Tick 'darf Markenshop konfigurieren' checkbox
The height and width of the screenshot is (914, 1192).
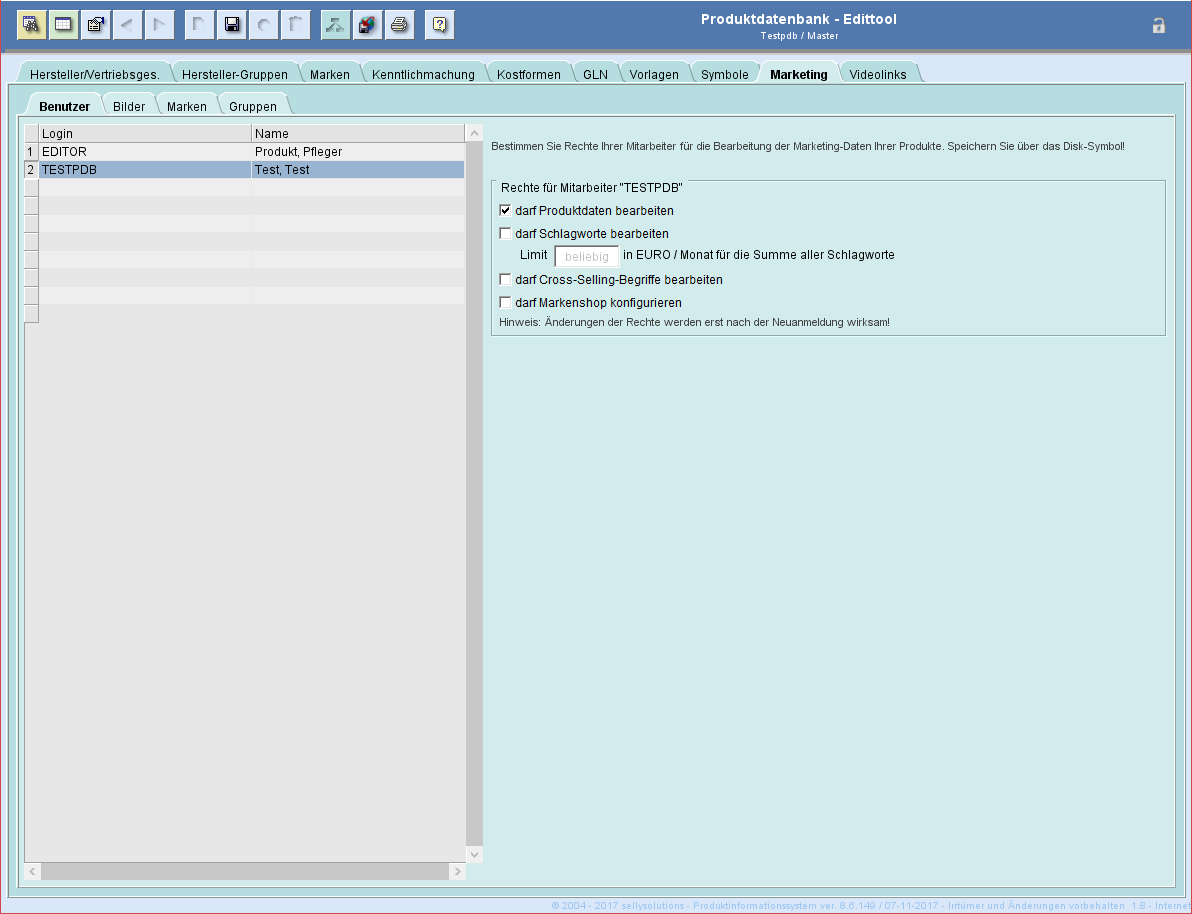pyautogui.click(x=505, y=302)
